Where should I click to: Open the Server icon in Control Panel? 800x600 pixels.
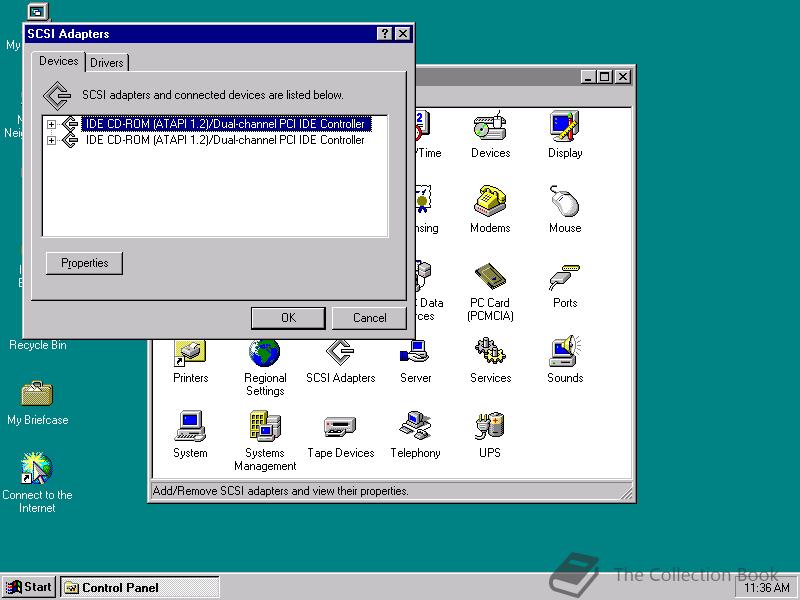pyautogui.click(x=415, y=361)
